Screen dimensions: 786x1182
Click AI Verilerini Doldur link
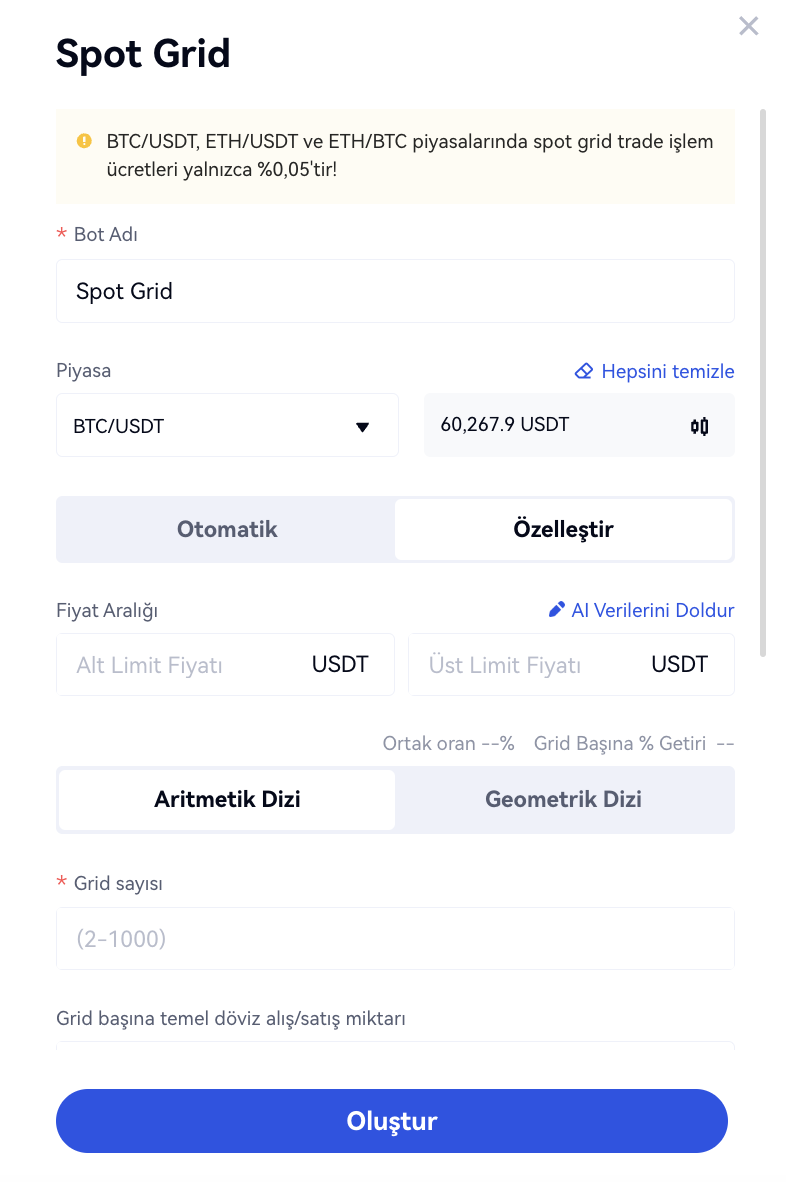pyautogui.click(x=652, y=610)
